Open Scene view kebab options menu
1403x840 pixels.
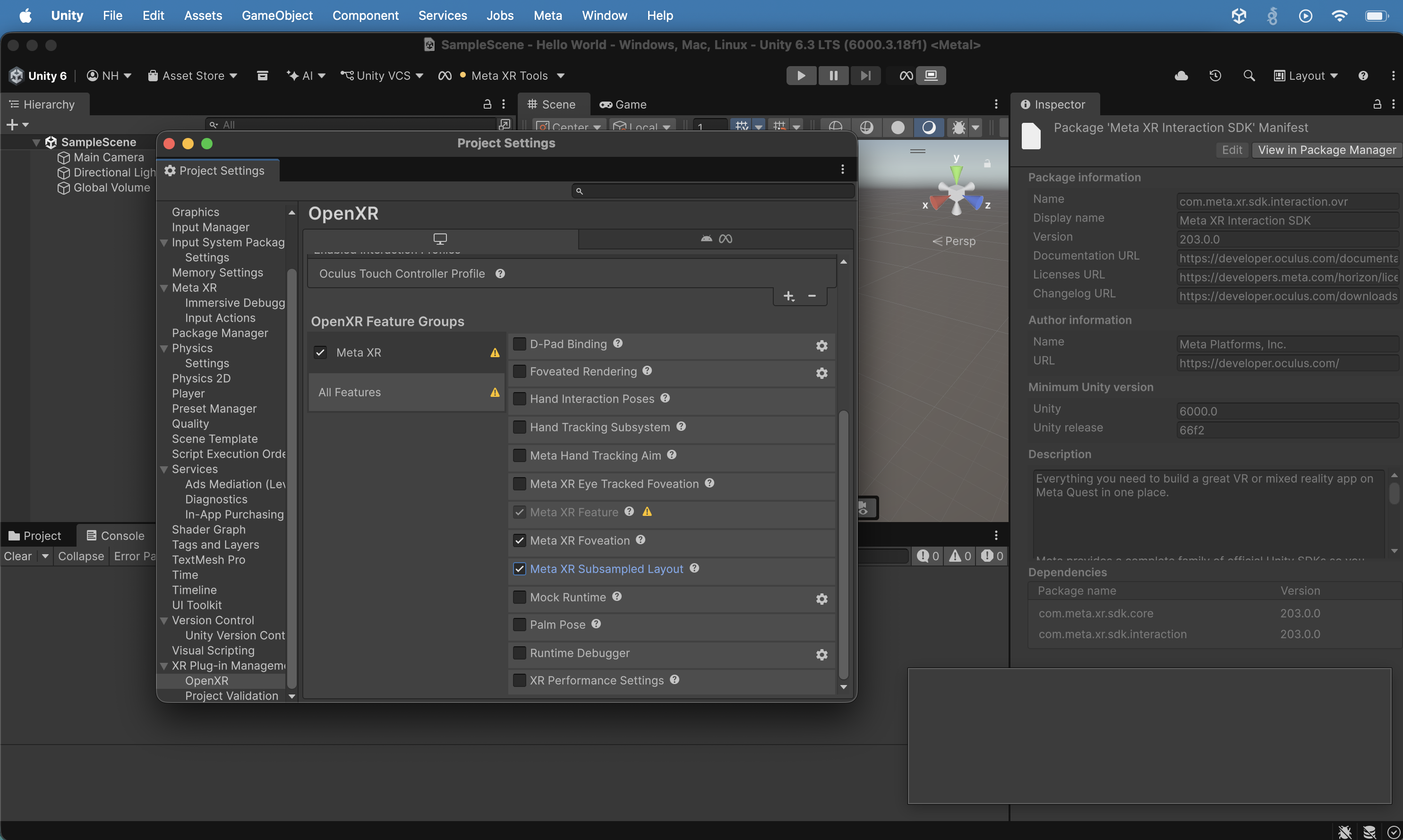click(995, 104)
